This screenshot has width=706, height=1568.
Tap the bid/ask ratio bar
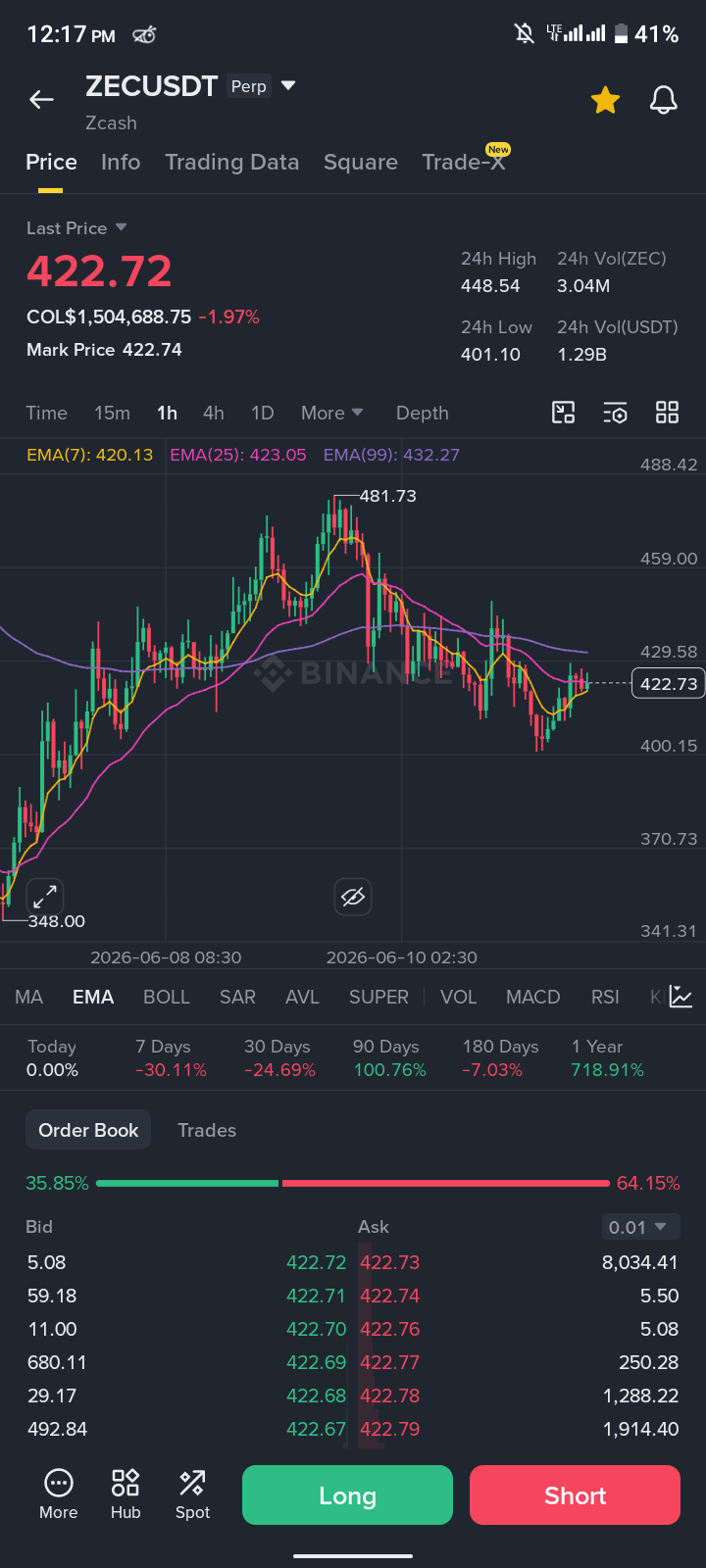coord(353,1184)
